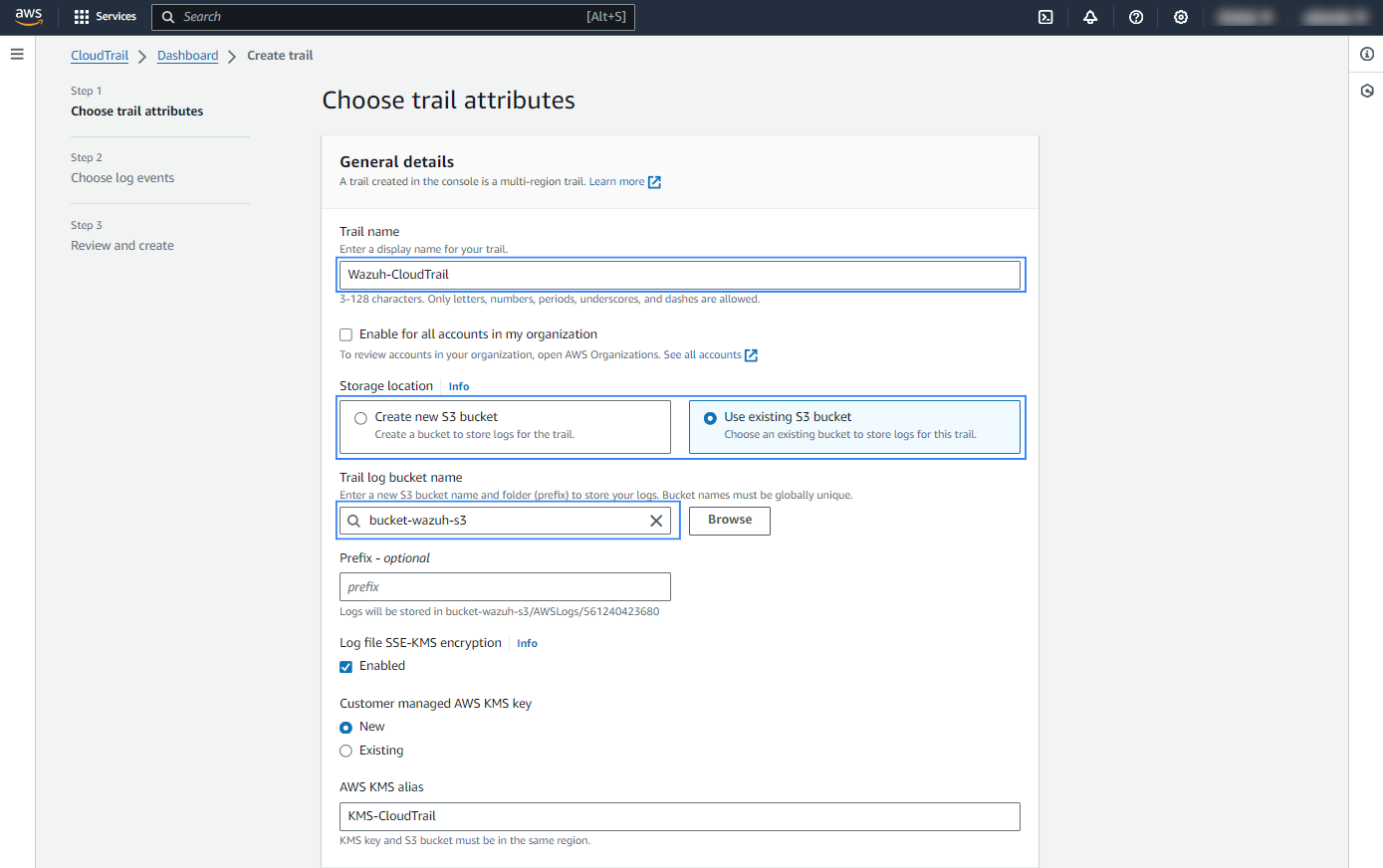
Task: Uncheck the SSE-KMS encryption Enabled checkbox
Action: [346, 667]
